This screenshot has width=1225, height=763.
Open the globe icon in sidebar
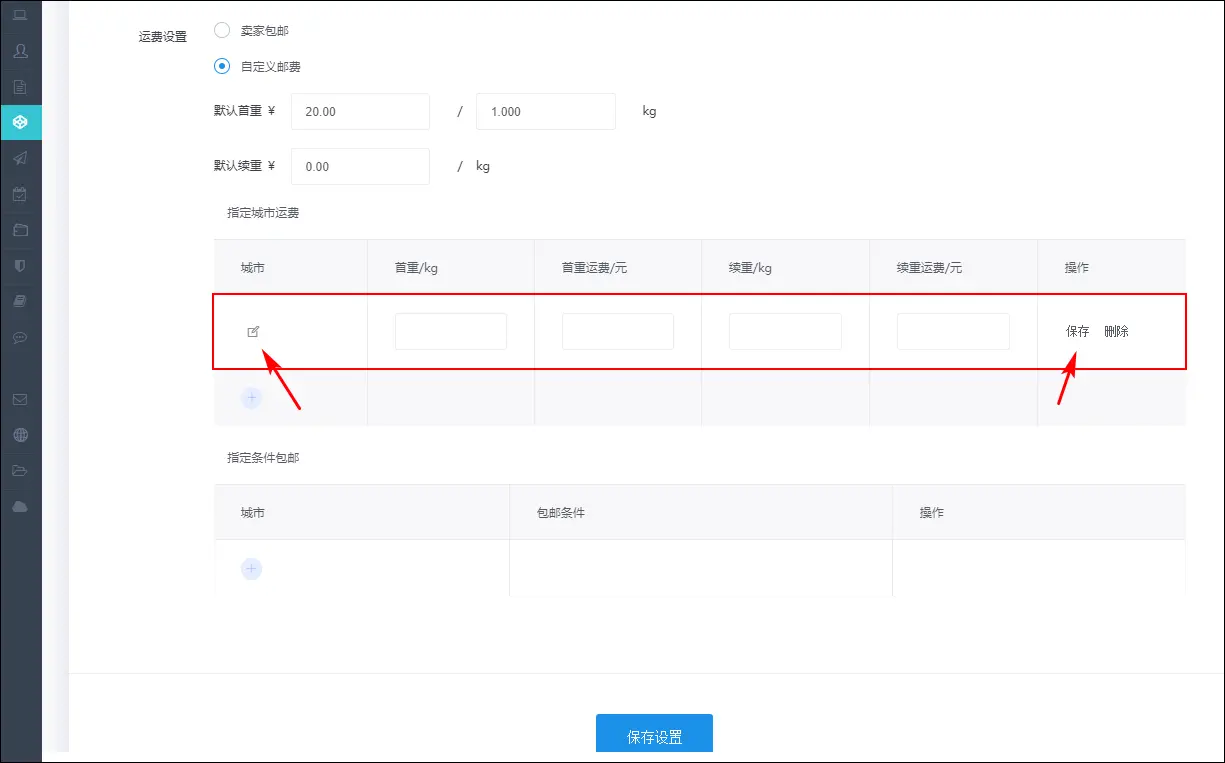coord(20,435)
